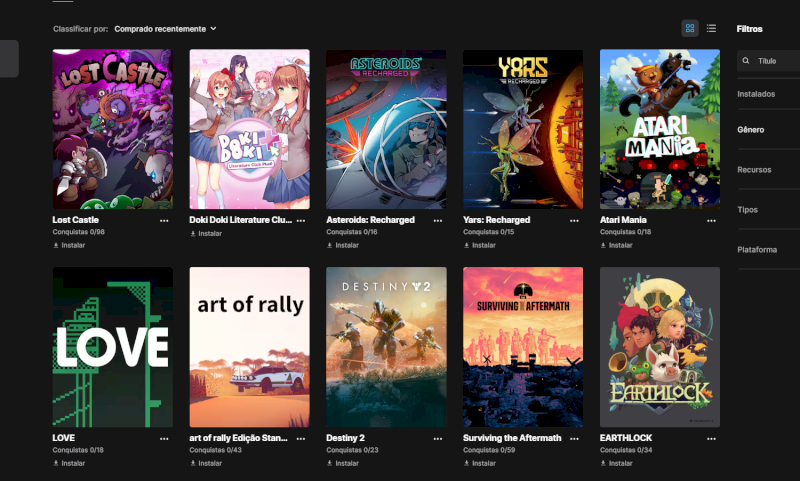Viewport: 800px width, 481px height.
Task: Open more options for Lost Castle
Action: click(164, 220)
